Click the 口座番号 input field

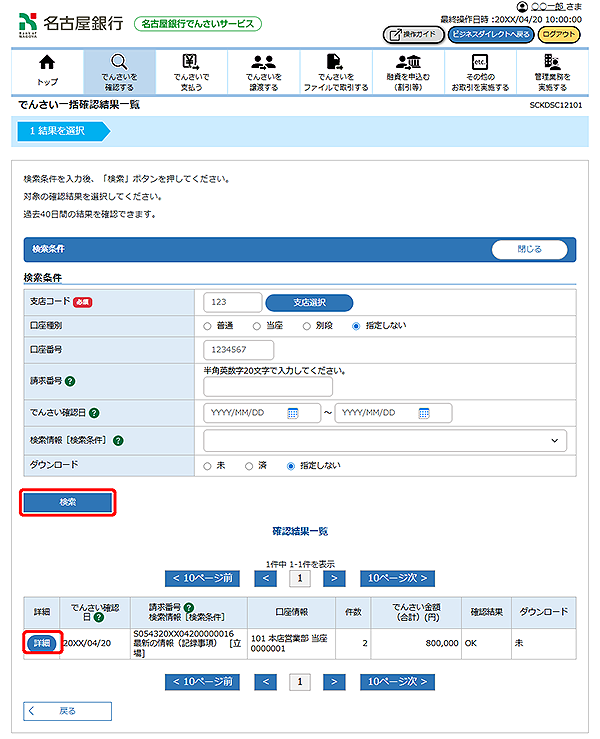tap(239, 350)
